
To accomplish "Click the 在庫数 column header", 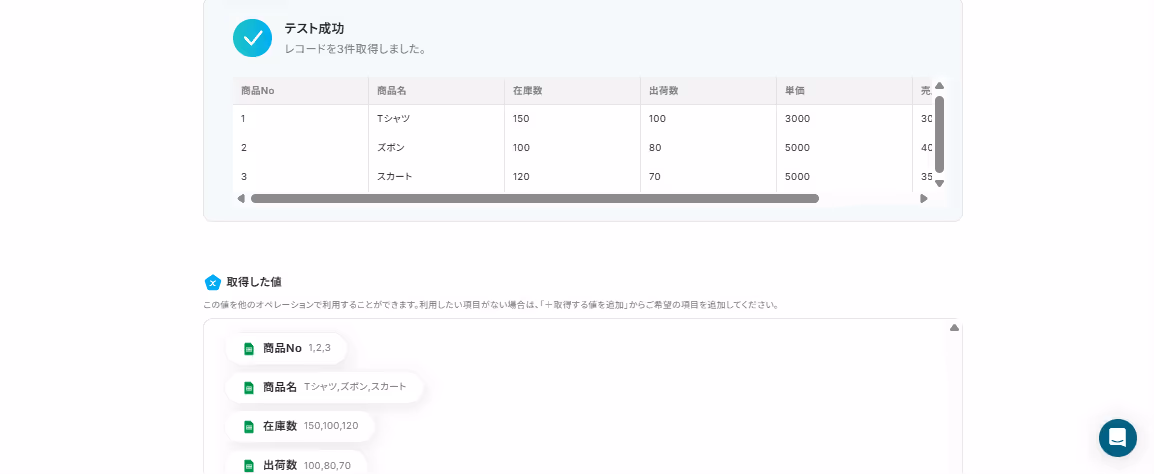I will [573, 91].
